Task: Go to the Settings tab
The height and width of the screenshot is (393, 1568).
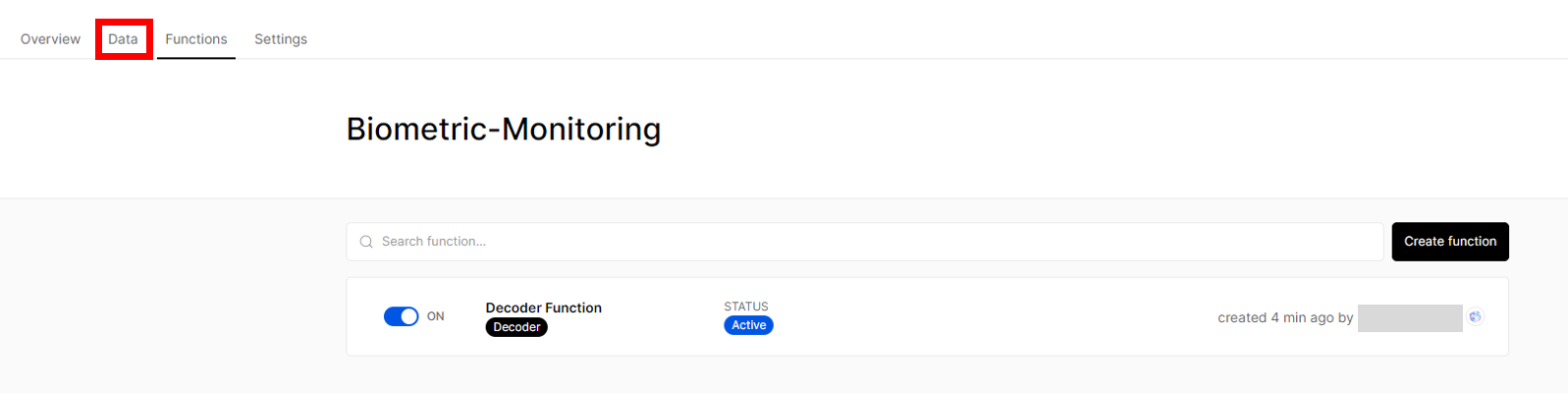Action: (x=281, y=39)
